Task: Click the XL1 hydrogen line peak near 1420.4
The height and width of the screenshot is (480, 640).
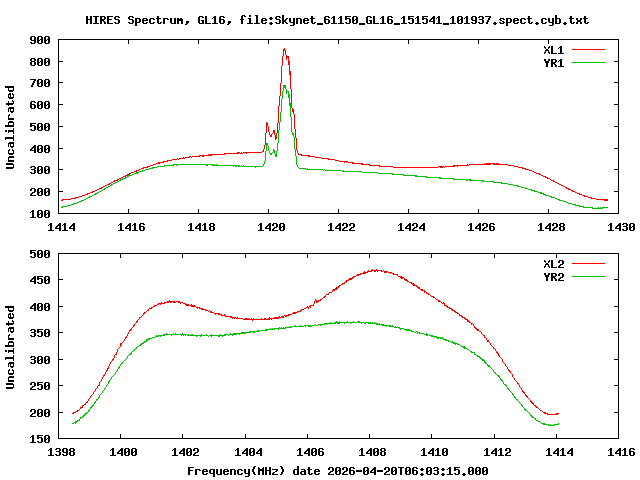Action: (x=284, y=49)
